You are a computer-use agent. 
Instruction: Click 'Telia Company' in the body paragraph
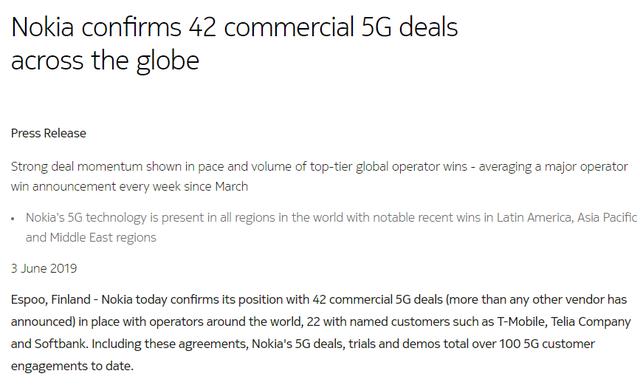pyautogui.click(x=591, y=322)
